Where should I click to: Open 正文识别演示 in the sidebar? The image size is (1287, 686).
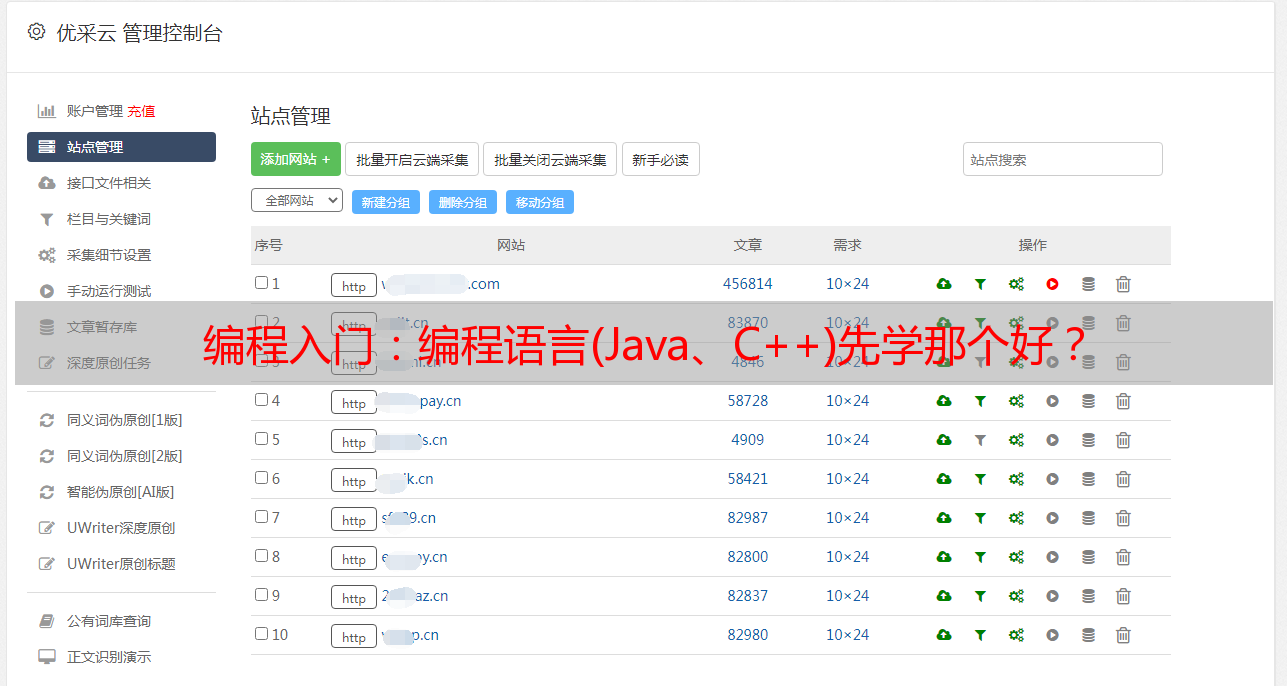109,657
